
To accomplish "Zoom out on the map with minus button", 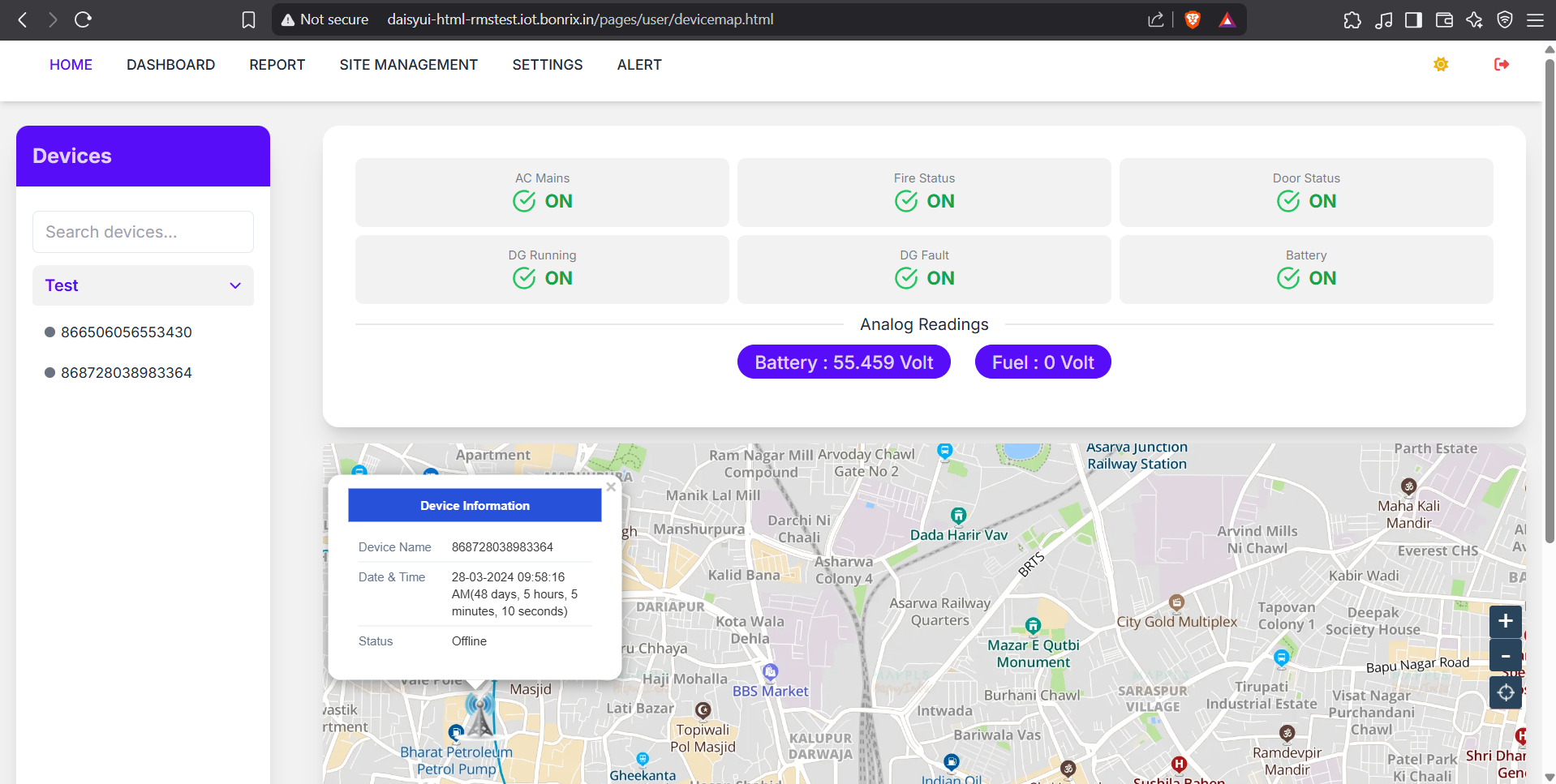I will coord(1506,655).
